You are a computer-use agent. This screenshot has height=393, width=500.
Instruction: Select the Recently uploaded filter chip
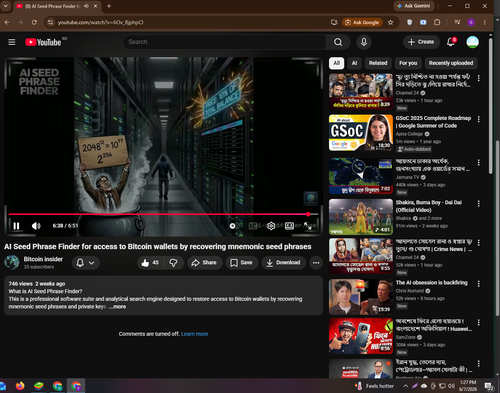pyautogui.click(x=451, y=63)
